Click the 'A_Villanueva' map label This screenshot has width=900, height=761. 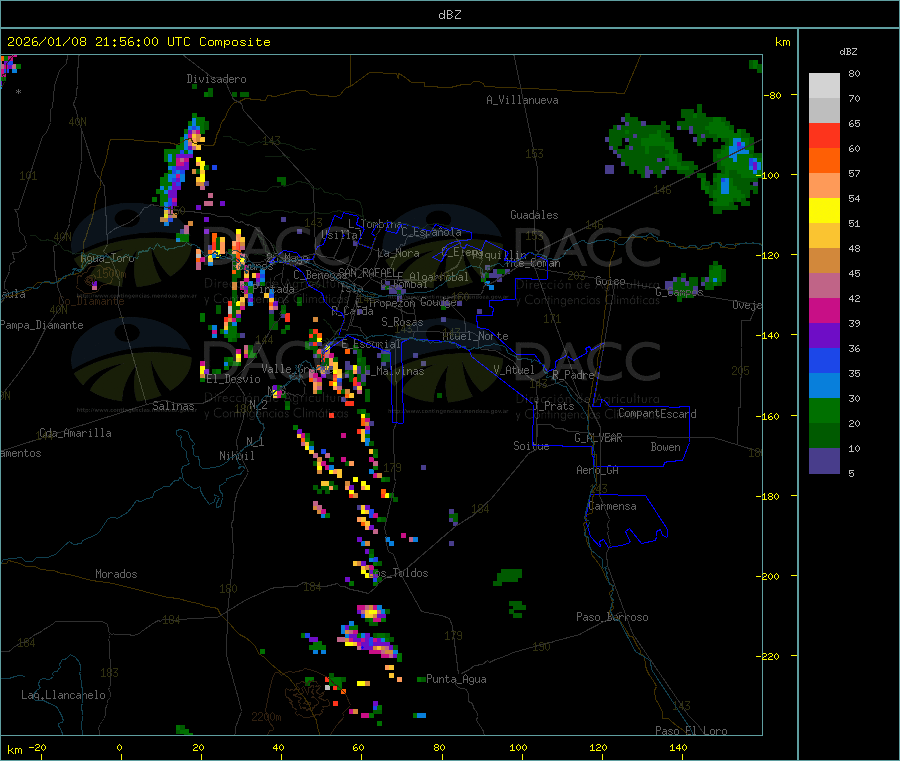point(522,100)
